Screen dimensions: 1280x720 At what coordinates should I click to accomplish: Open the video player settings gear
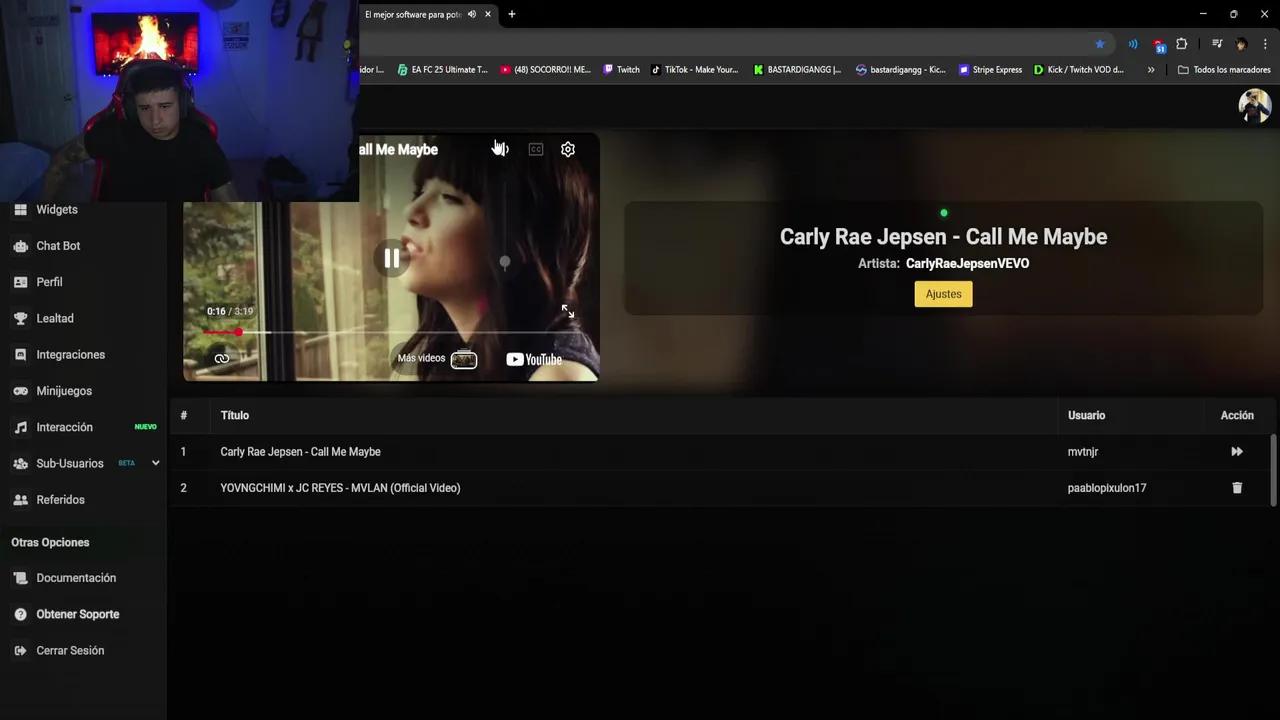568,149
